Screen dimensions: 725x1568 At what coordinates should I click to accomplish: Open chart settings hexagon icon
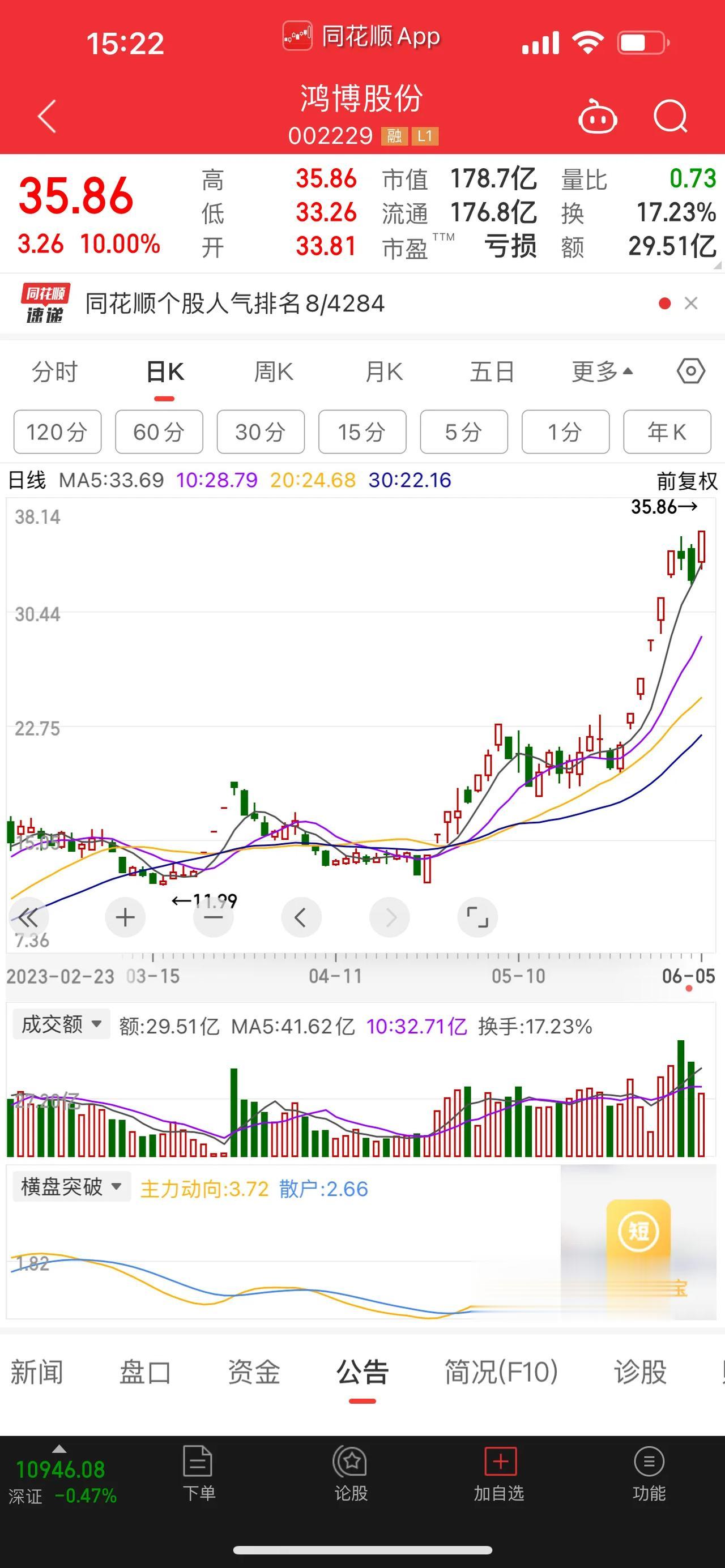coord(691,371)
